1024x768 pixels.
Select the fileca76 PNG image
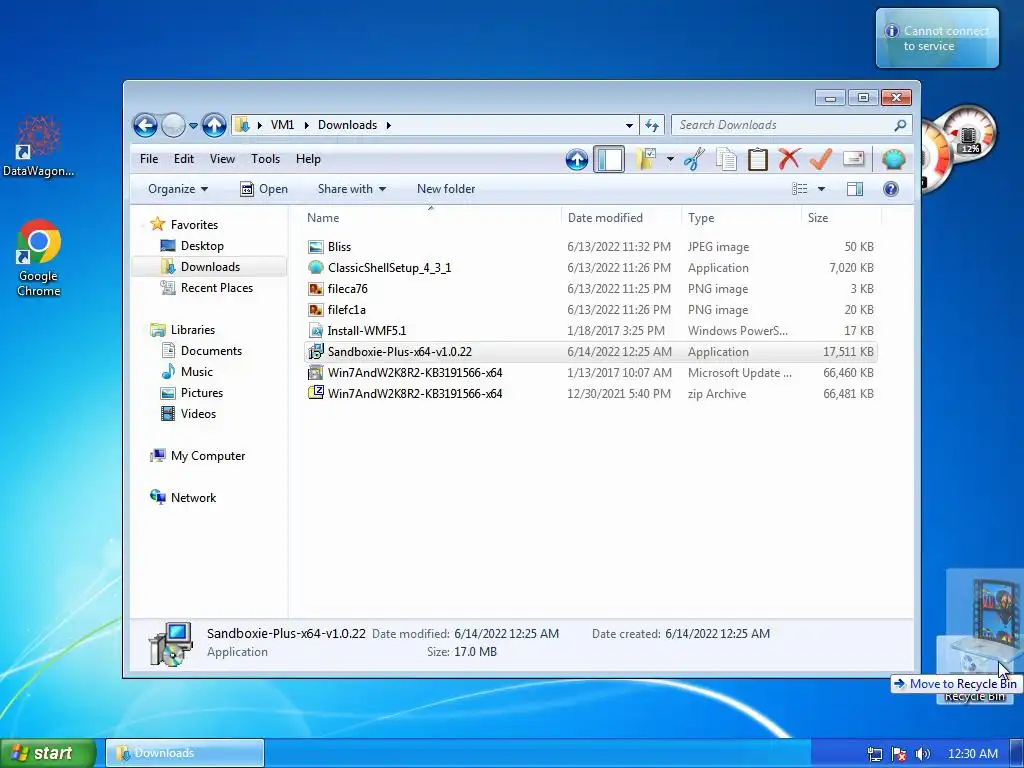(591, 289)
